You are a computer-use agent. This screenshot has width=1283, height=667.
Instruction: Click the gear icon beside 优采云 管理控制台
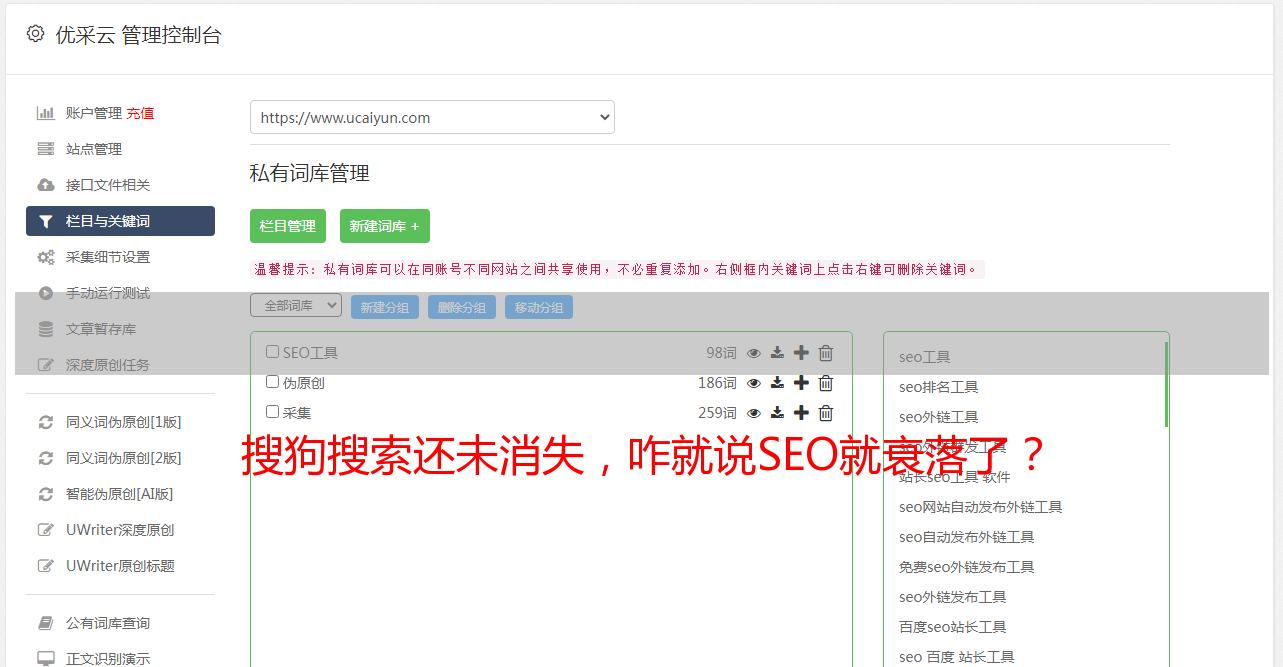(35, 34)
